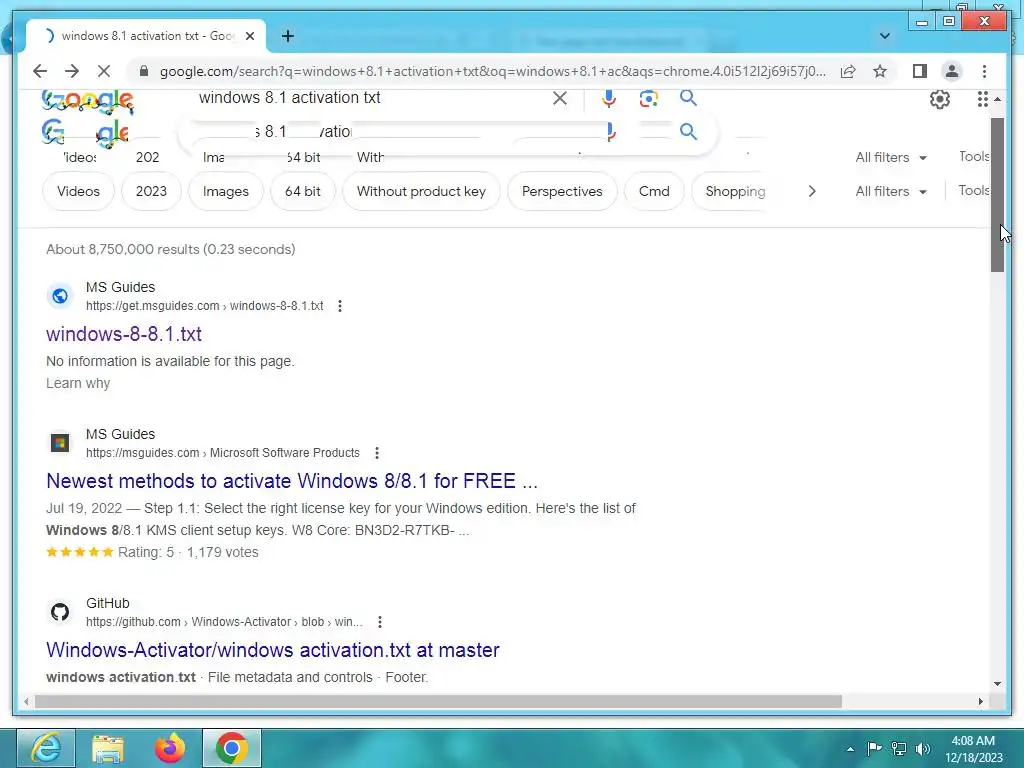Click the lock site info icon
This screenshot has width=1024, height=768.
click(x=144, y=71)
